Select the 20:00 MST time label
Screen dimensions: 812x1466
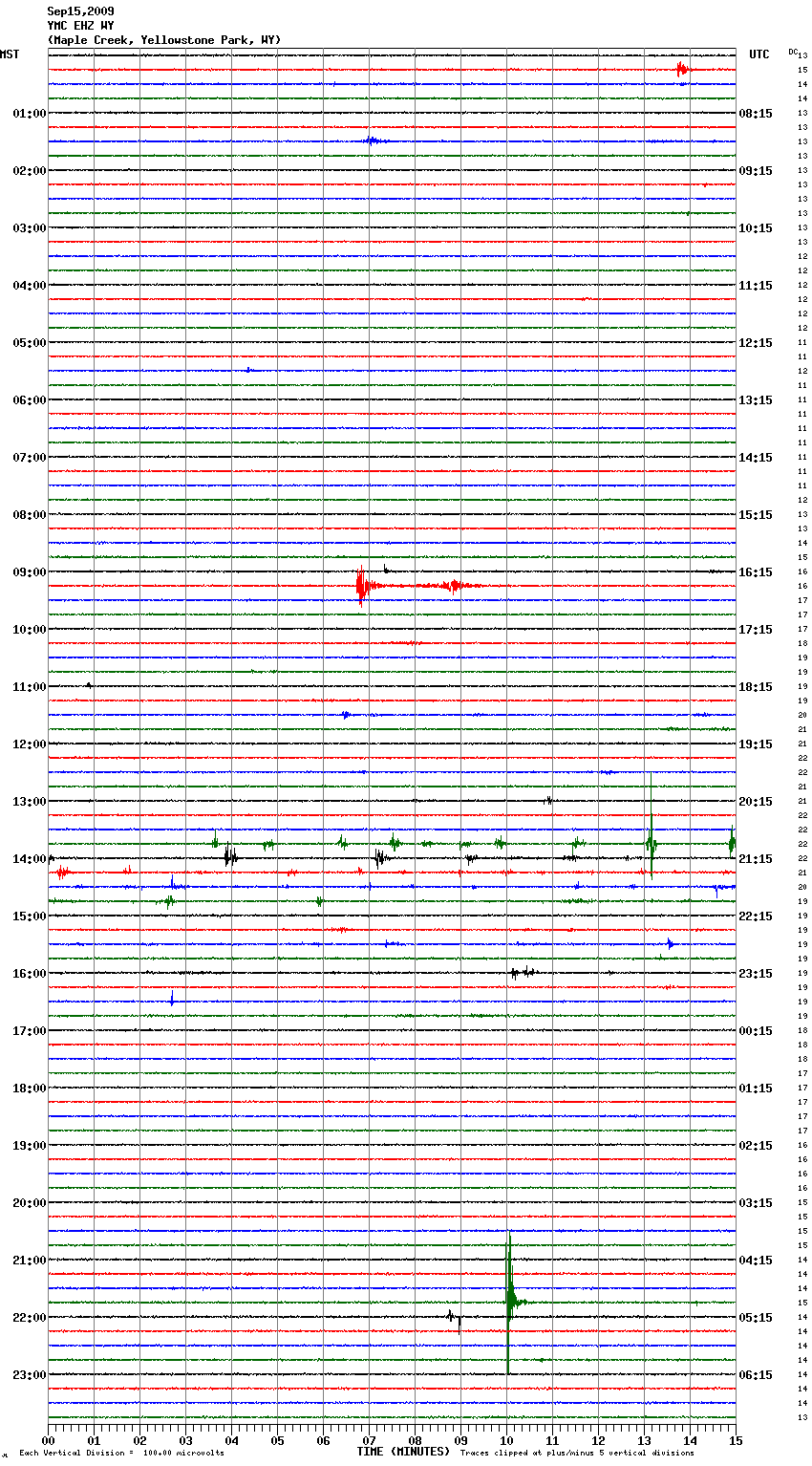(x=29, y=1203)
